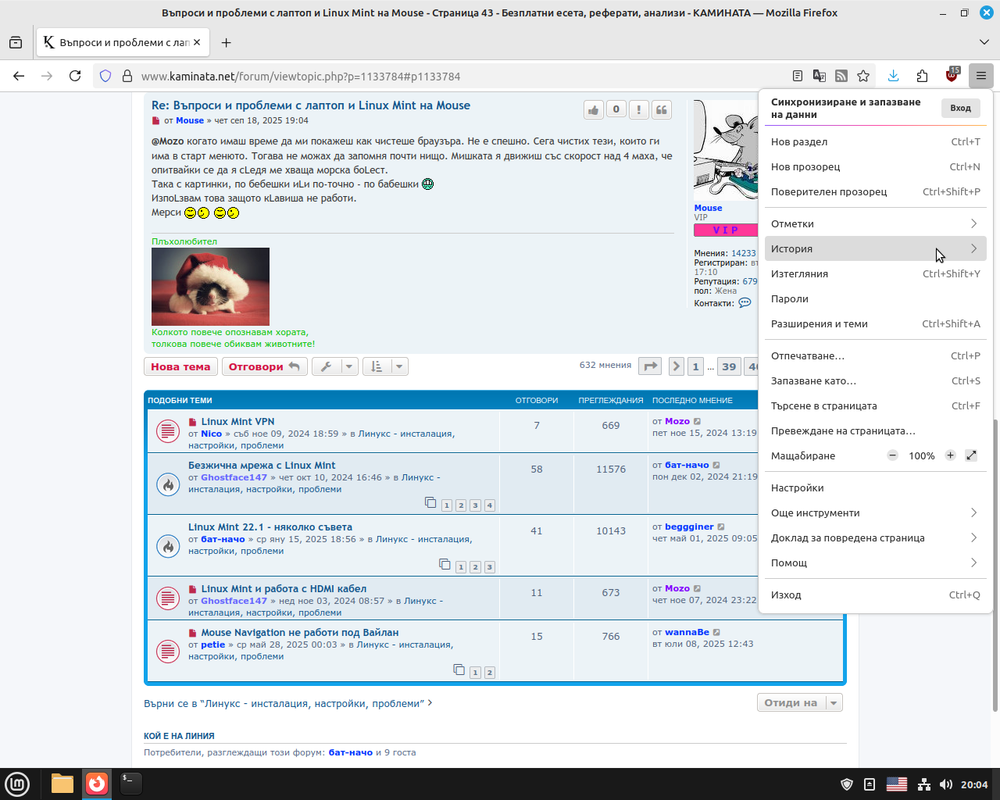1000x800 pixels.
Task: Open the terminal from taskbar
Action: [x=131, y=784]
